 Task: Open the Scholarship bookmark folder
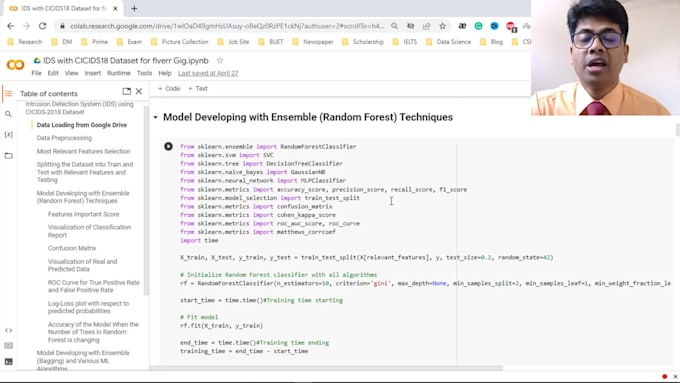coord(363,42)
